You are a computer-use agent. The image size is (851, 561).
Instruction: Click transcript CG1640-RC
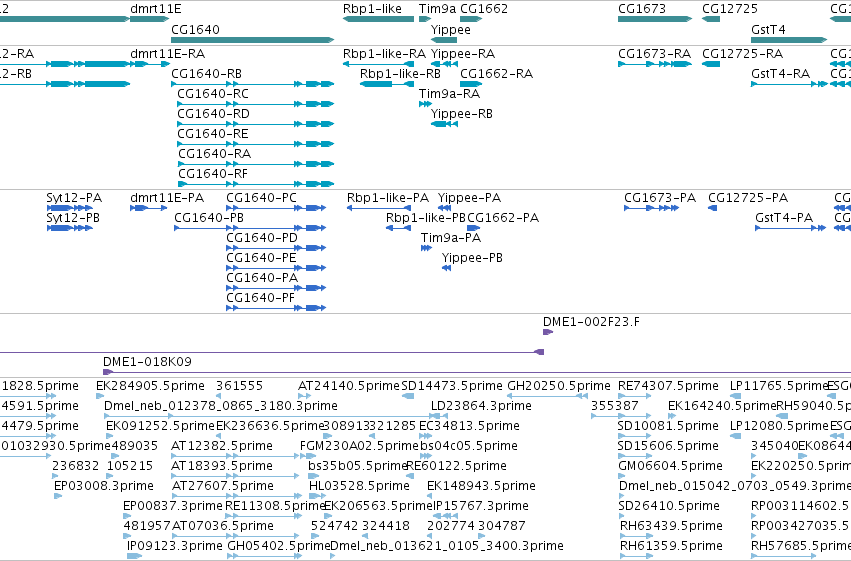(x=256, y=104)
